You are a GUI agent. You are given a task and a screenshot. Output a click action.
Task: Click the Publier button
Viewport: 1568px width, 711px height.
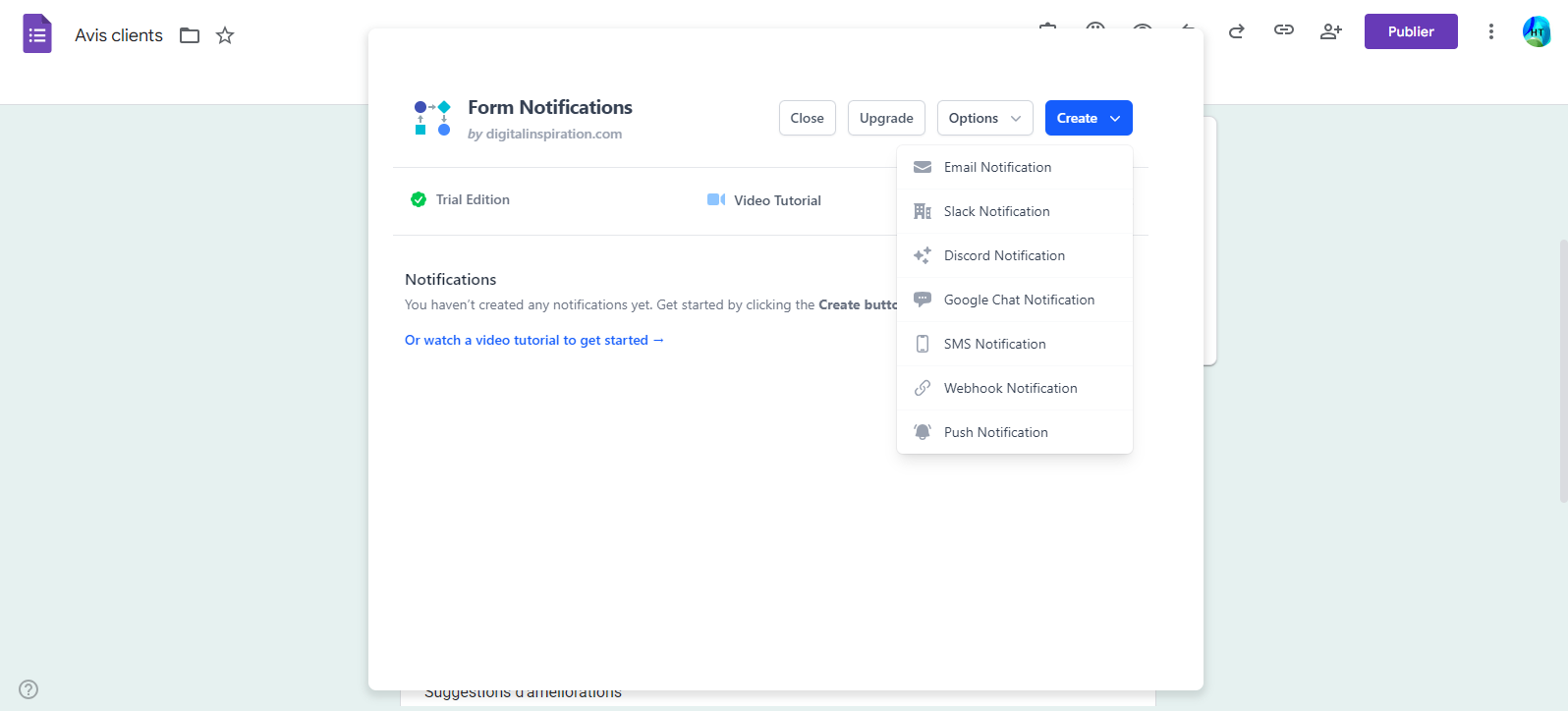(1411, 31)
